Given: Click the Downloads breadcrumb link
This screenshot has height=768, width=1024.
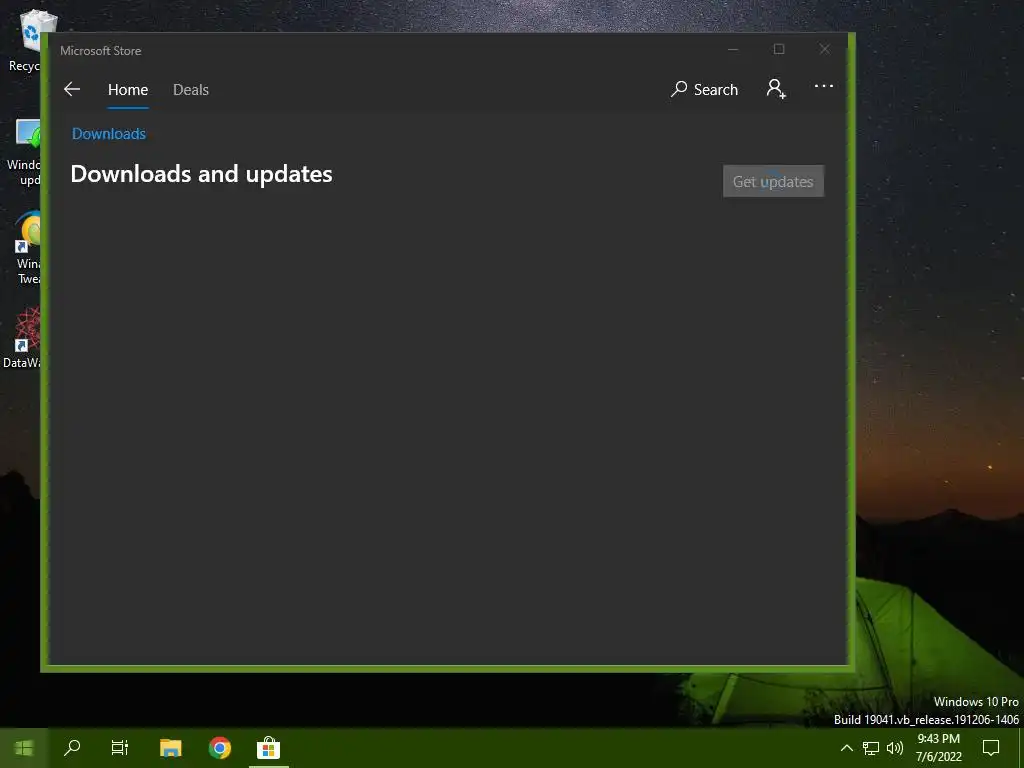Looking at the screenshot, I should pos(108,134).
